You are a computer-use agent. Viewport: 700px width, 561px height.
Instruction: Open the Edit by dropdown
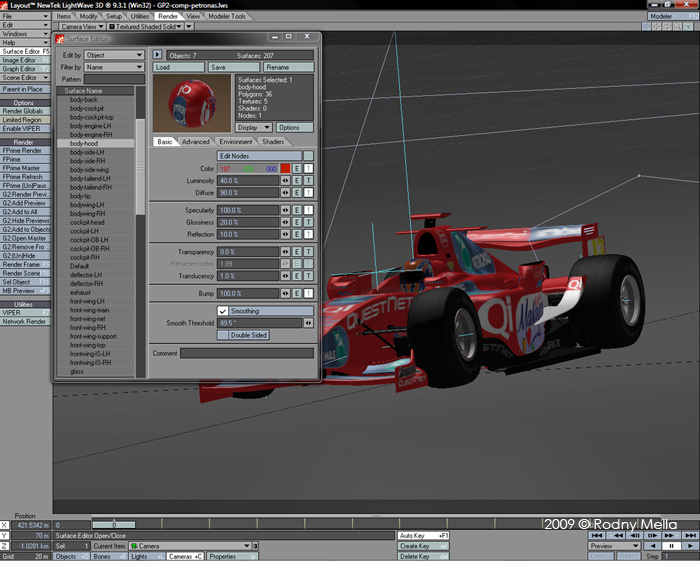(x=113, y=55)
